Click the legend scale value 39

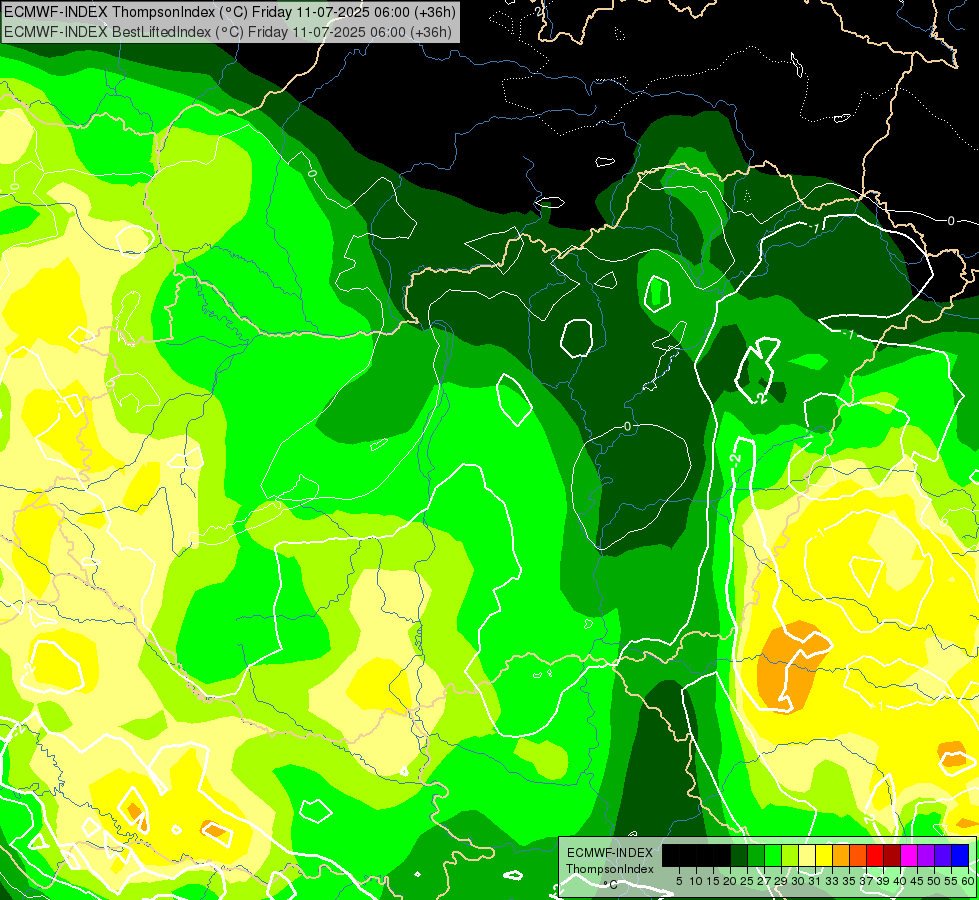tap(883, 881)
